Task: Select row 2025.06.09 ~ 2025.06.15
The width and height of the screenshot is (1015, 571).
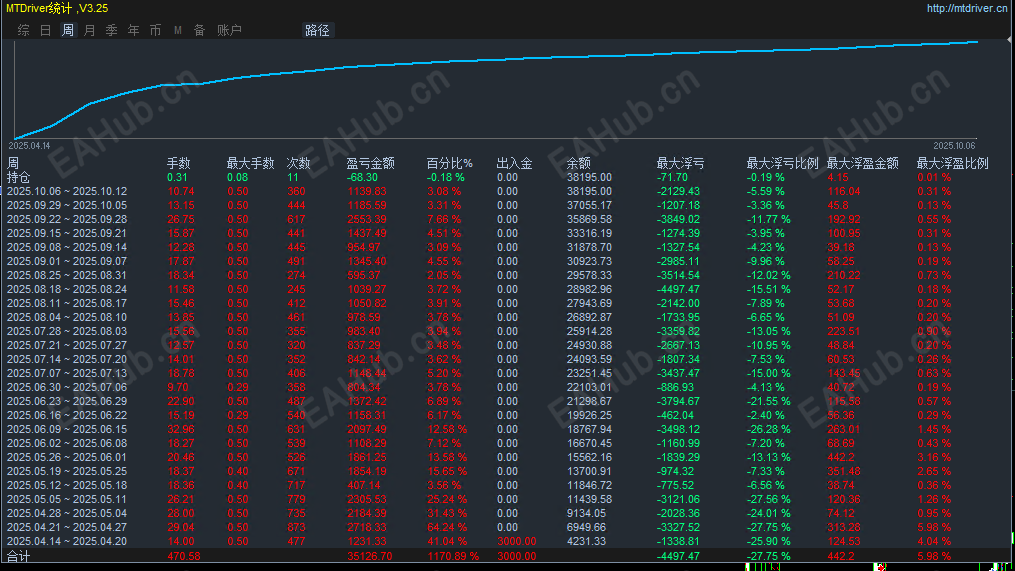Action: coord(67,429)
